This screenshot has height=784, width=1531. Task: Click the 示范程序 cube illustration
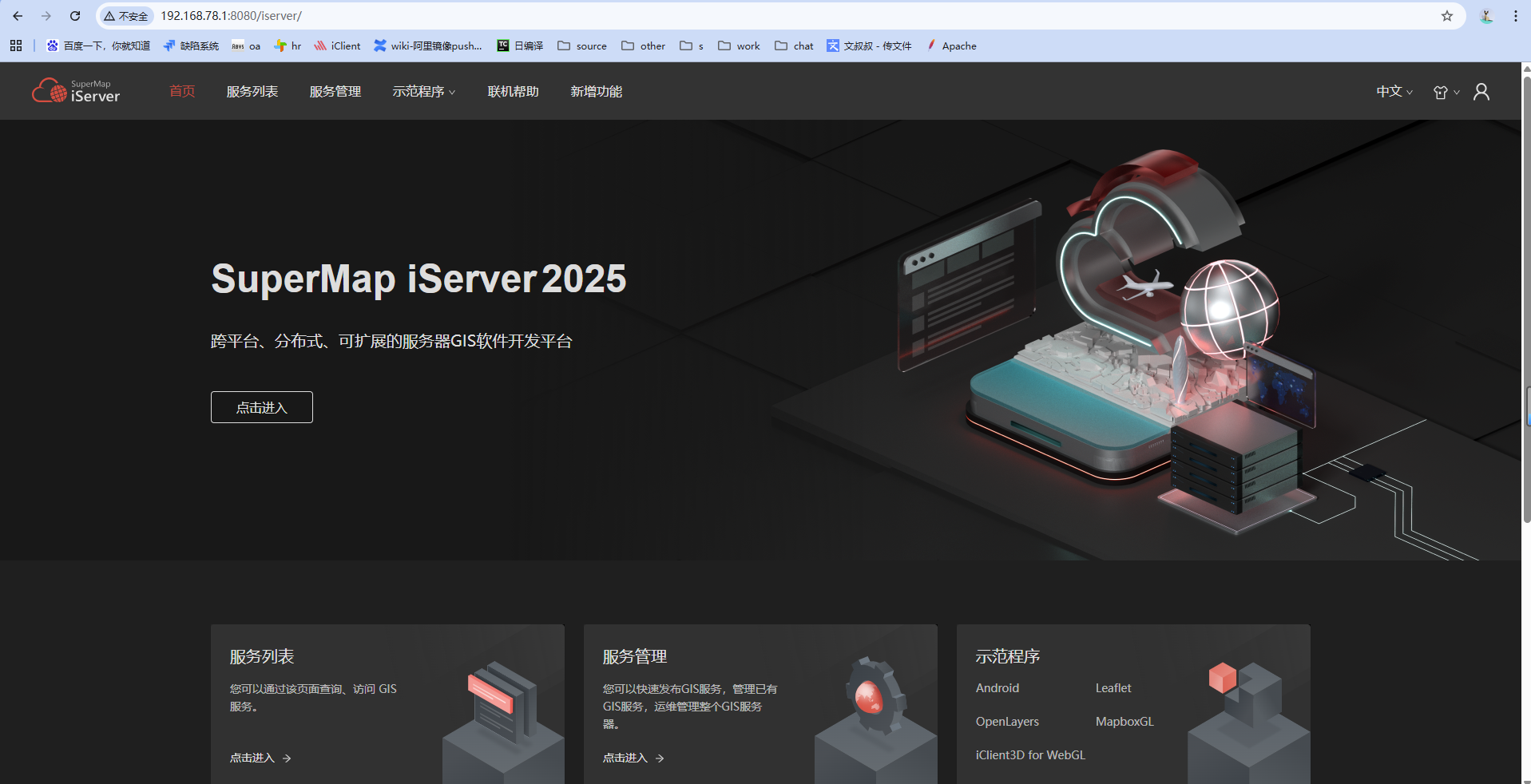pyautogui.click(x=1249, y=721)
